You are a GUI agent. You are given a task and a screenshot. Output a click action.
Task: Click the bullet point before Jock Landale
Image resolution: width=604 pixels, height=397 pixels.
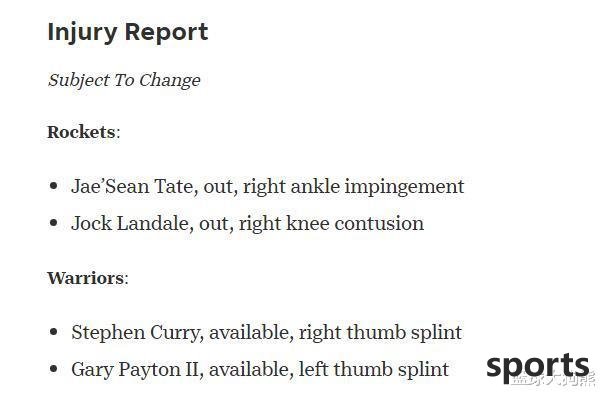coord(54,223)
